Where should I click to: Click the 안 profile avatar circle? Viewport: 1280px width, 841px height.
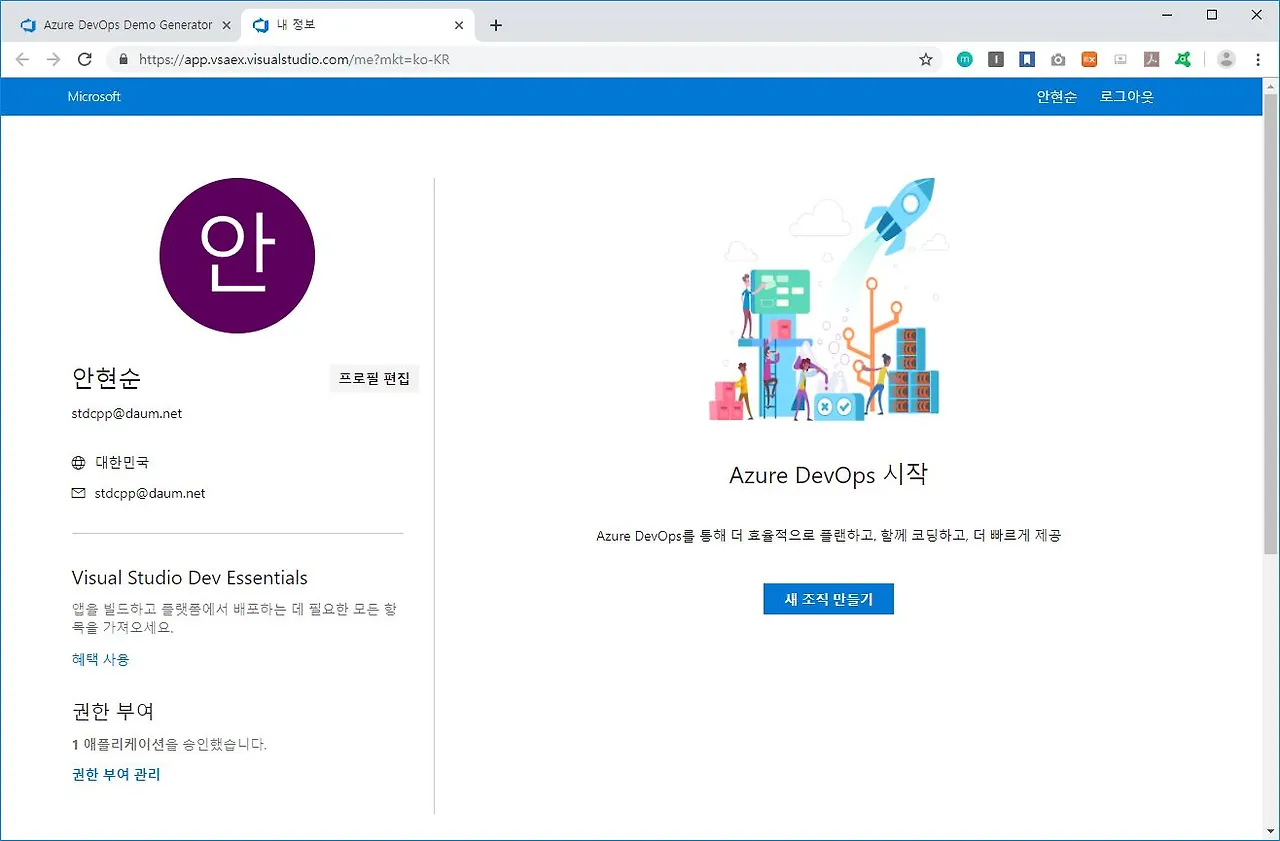click(x=237, y=255)
